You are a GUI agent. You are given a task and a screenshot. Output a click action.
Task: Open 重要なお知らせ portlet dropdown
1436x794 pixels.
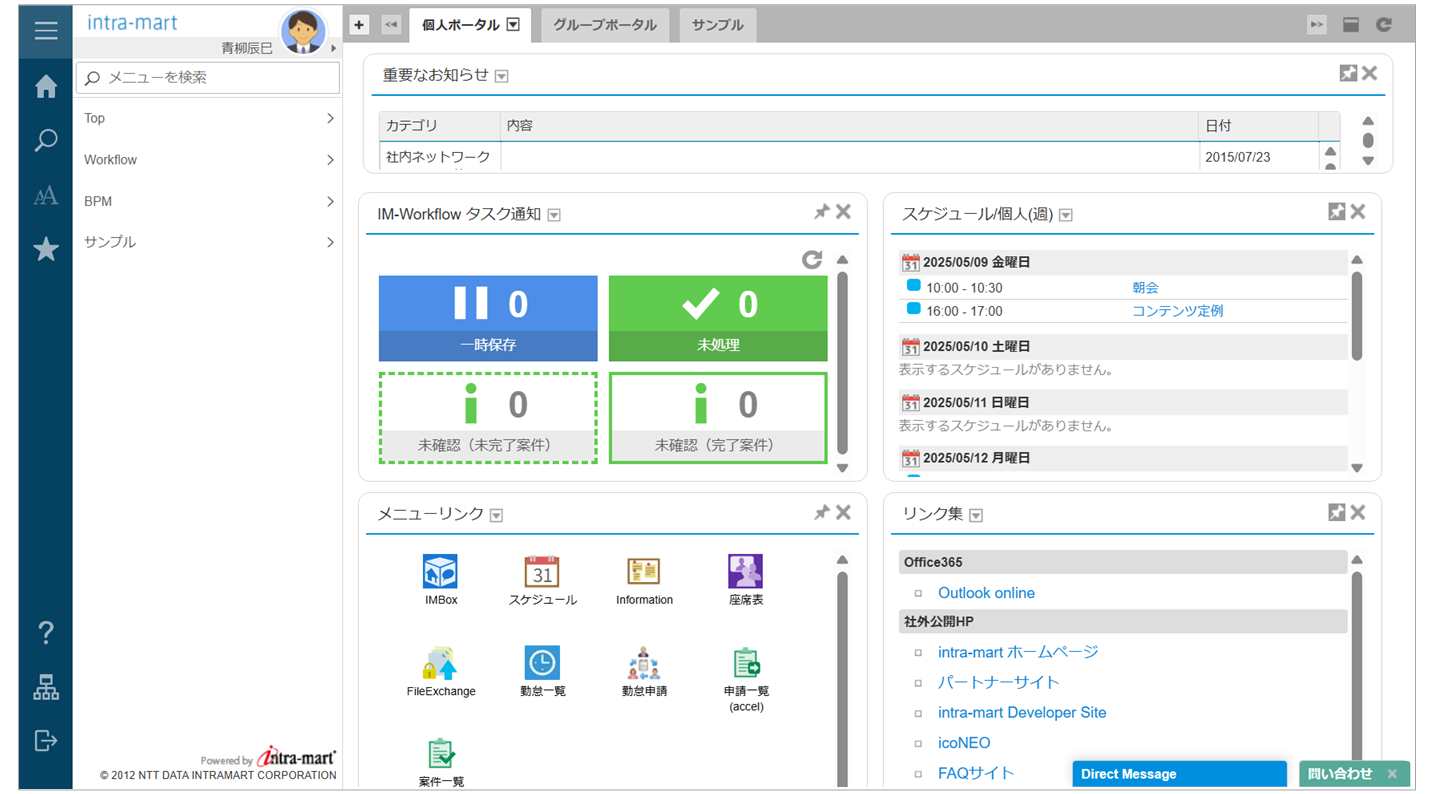(x=502, y=76)
